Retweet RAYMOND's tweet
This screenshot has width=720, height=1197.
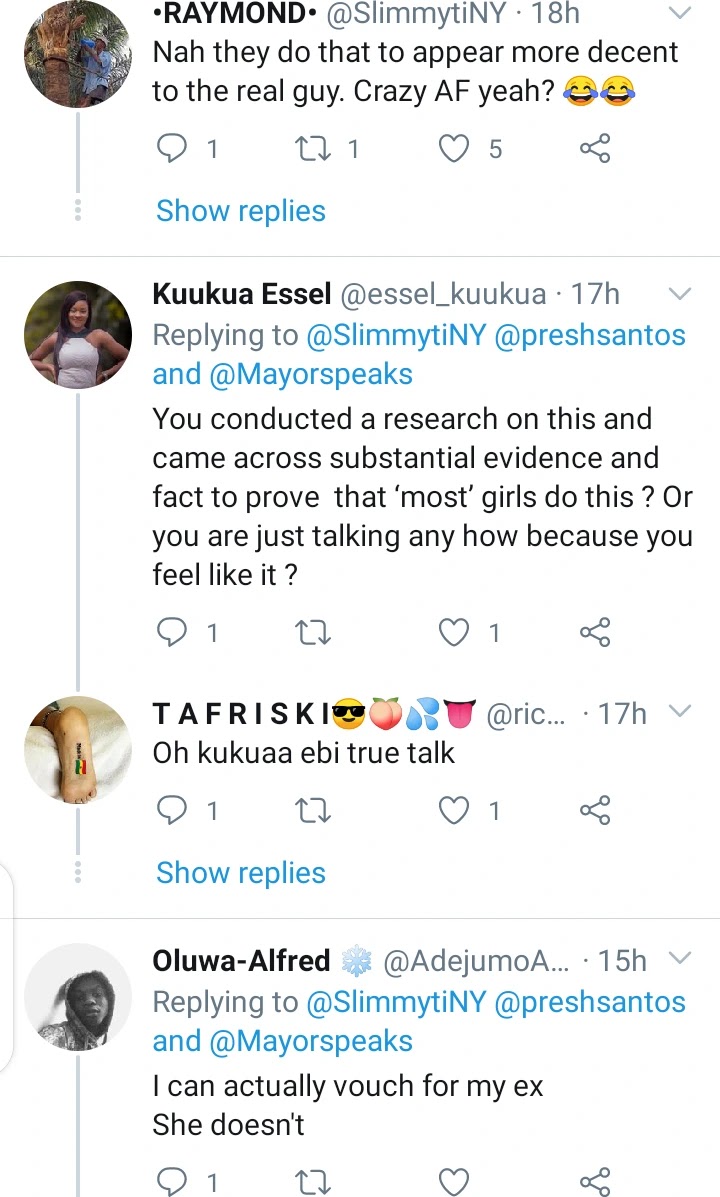pyautogui.click(x=315, y=150)
